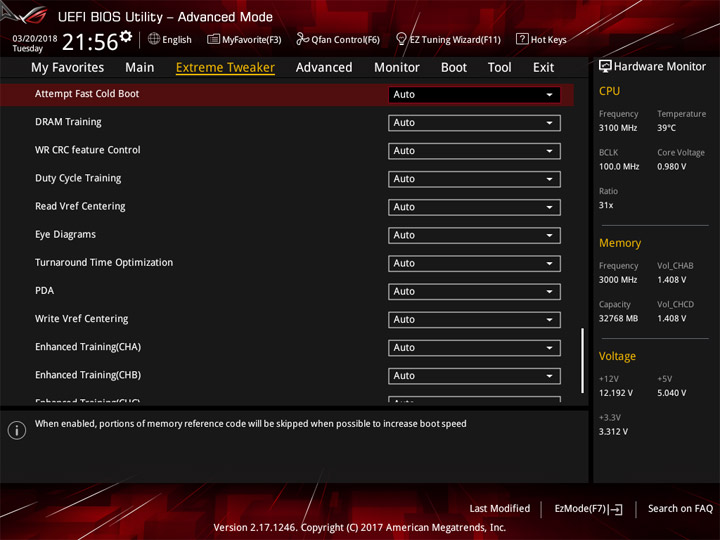
Task: Click the settings list vertical scrollbar
Action: 582,360
